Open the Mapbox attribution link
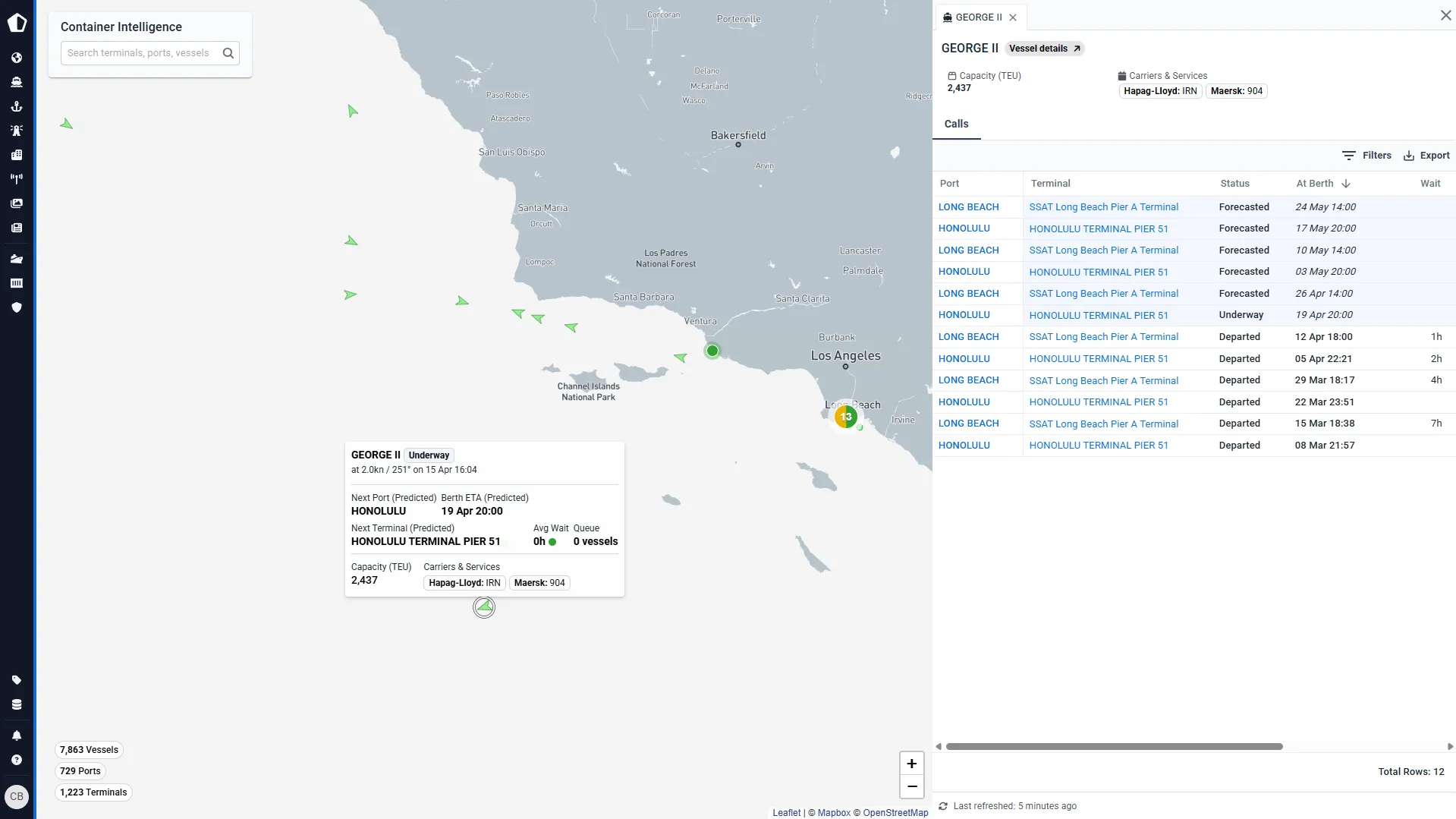The image size is (1456, 819). click(834, 813)
